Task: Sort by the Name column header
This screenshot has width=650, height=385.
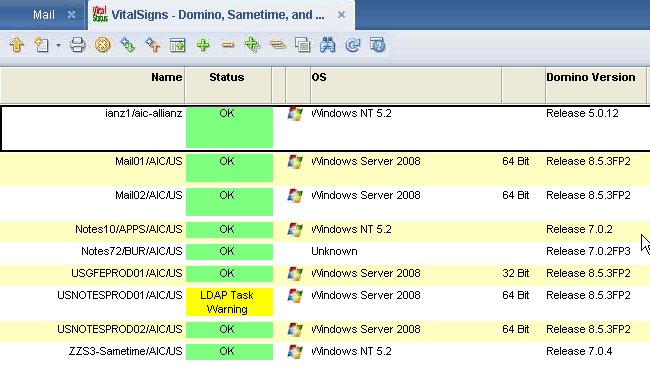Action: (93, 85)
